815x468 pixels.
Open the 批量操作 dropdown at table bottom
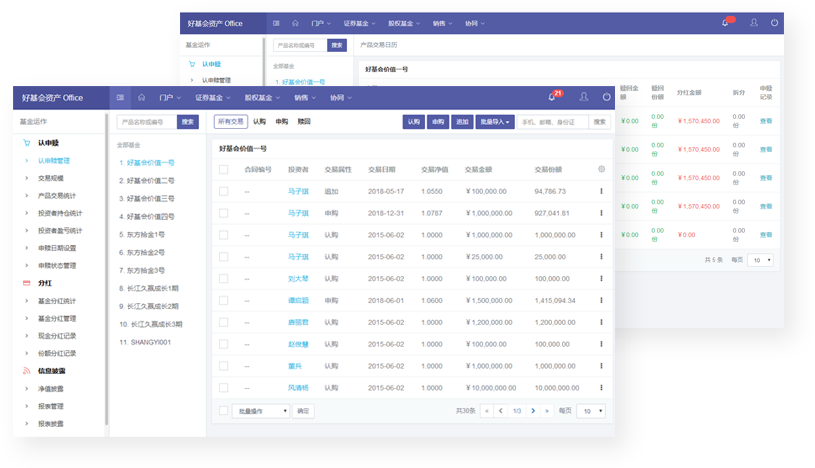coord(260,411)
